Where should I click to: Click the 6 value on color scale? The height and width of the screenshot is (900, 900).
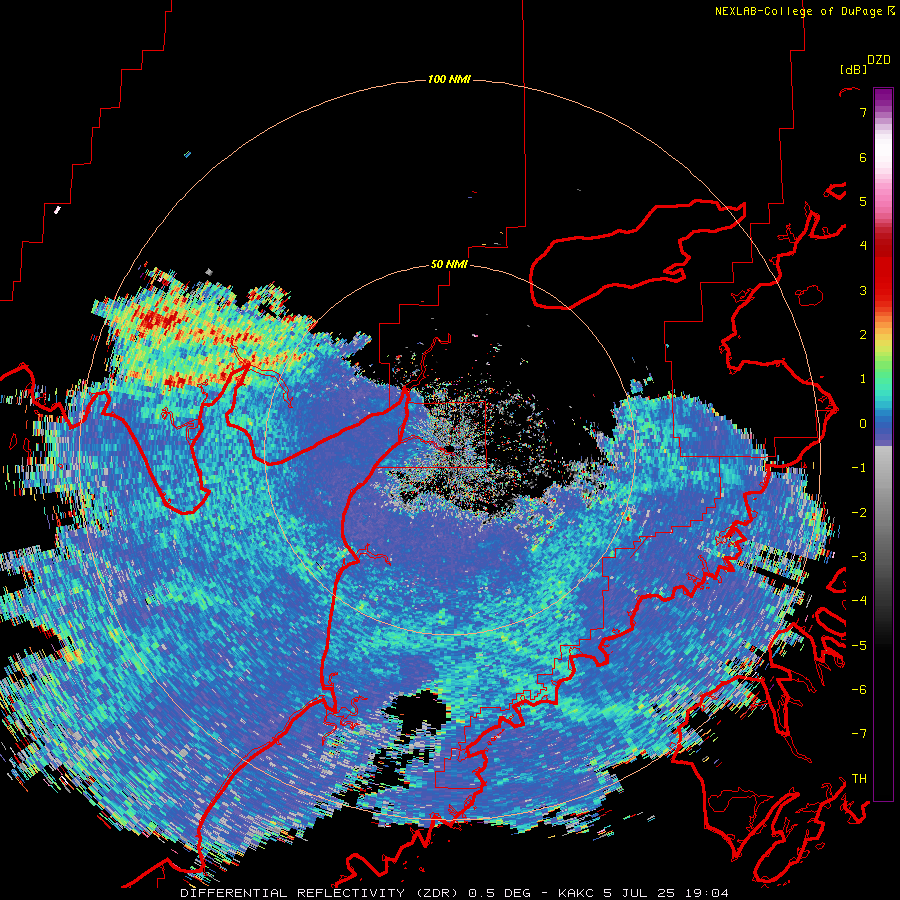pos(863,157)
